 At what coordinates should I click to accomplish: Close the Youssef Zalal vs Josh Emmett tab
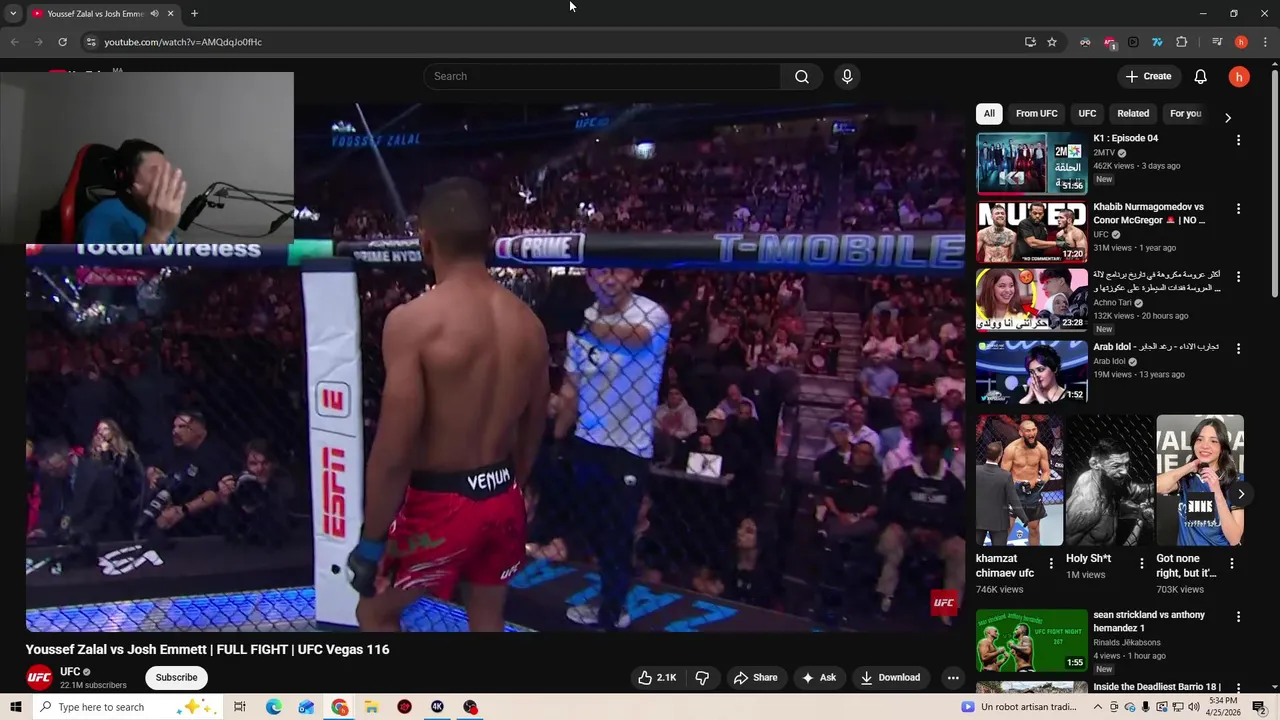tap(171, 14)
